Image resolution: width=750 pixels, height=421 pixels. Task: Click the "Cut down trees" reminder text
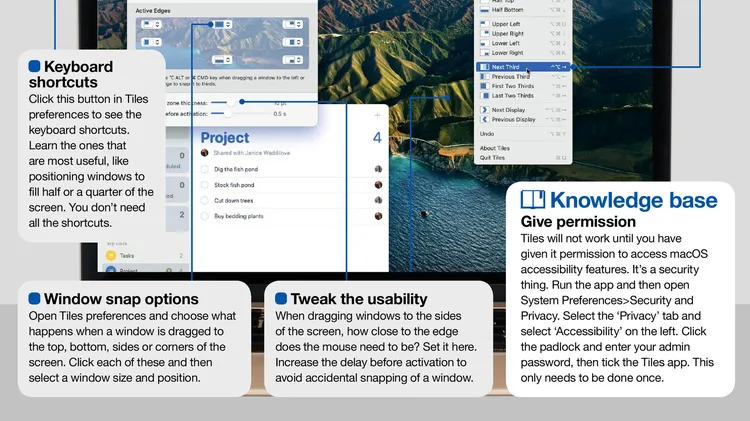coord(233,201)
